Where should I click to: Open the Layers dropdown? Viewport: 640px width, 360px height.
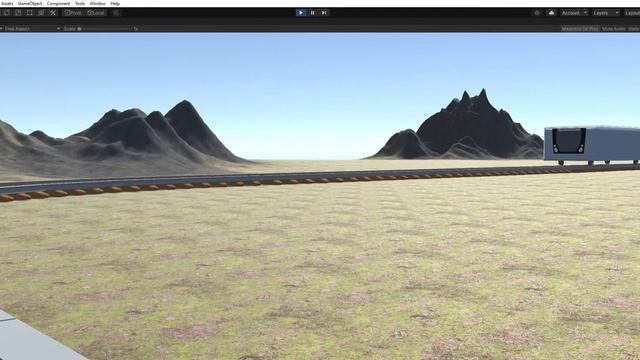606,13
